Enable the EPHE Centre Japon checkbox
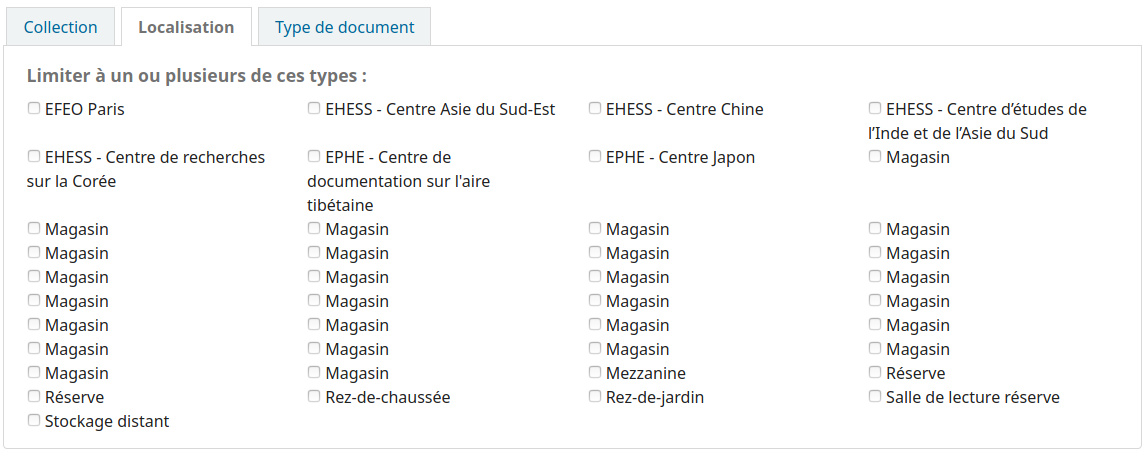This screenshot has width=1145, height=468. click(x=595, y=157)
